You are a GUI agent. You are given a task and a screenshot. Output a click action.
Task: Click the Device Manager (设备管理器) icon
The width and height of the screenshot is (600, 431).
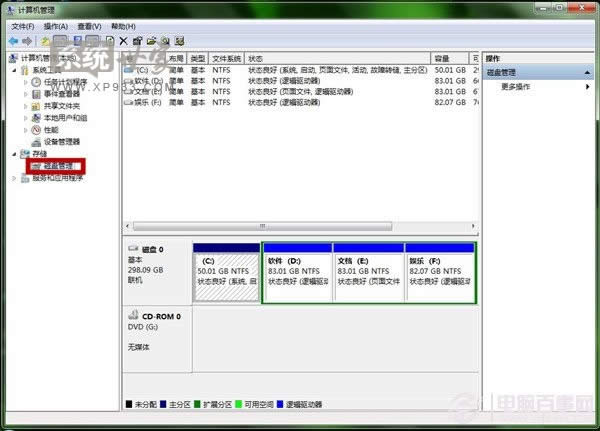click(x=36, y=142)
